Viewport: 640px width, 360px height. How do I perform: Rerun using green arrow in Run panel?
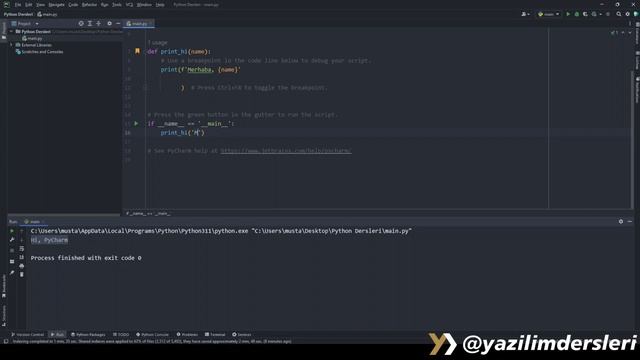[x=12, y=231]
